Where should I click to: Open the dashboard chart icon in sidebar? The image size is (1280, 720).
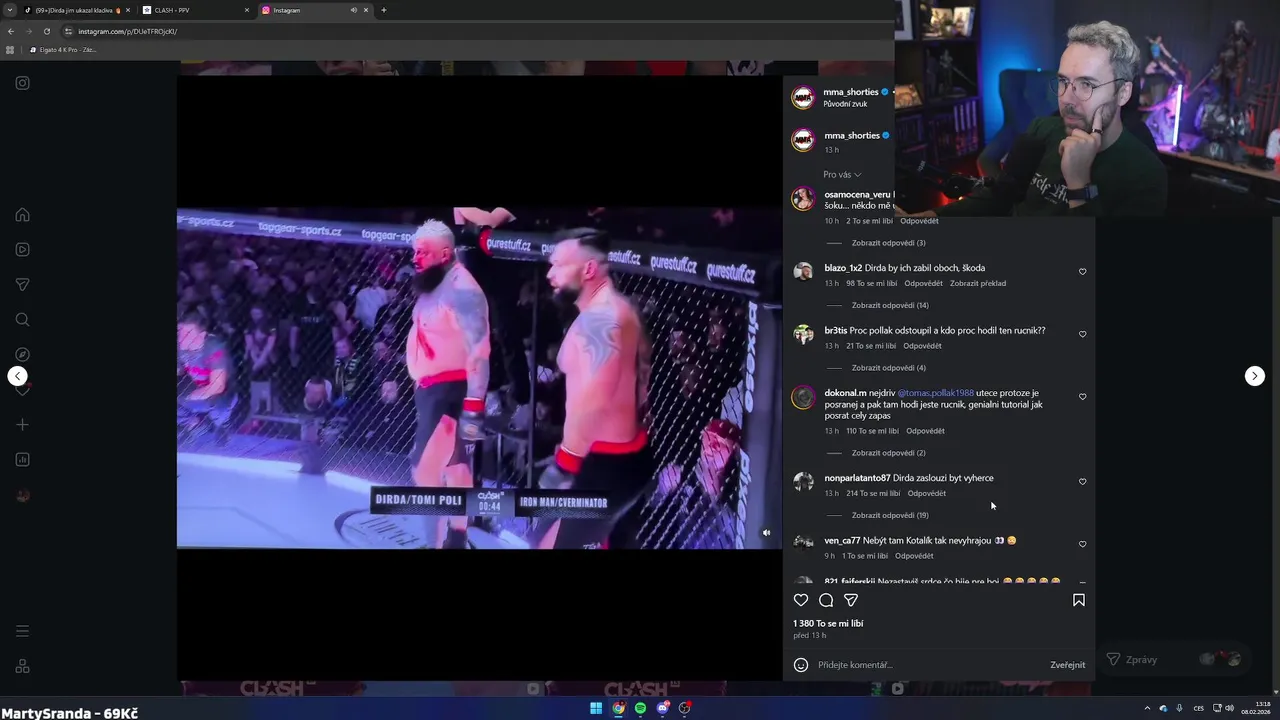click(x=22, y=460)
